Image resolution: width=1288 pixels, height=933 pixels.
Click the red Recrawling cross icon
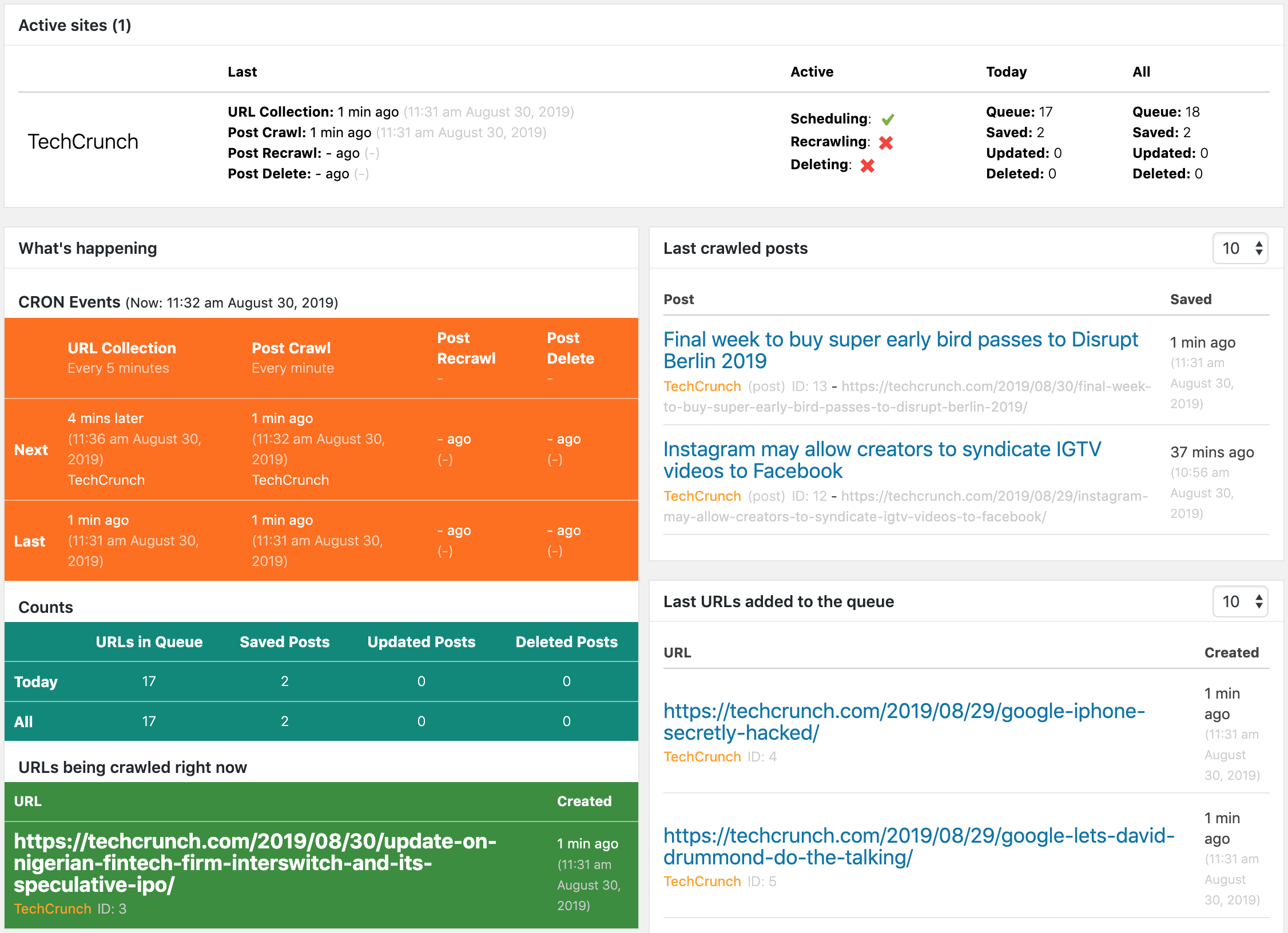pos(886,142)
